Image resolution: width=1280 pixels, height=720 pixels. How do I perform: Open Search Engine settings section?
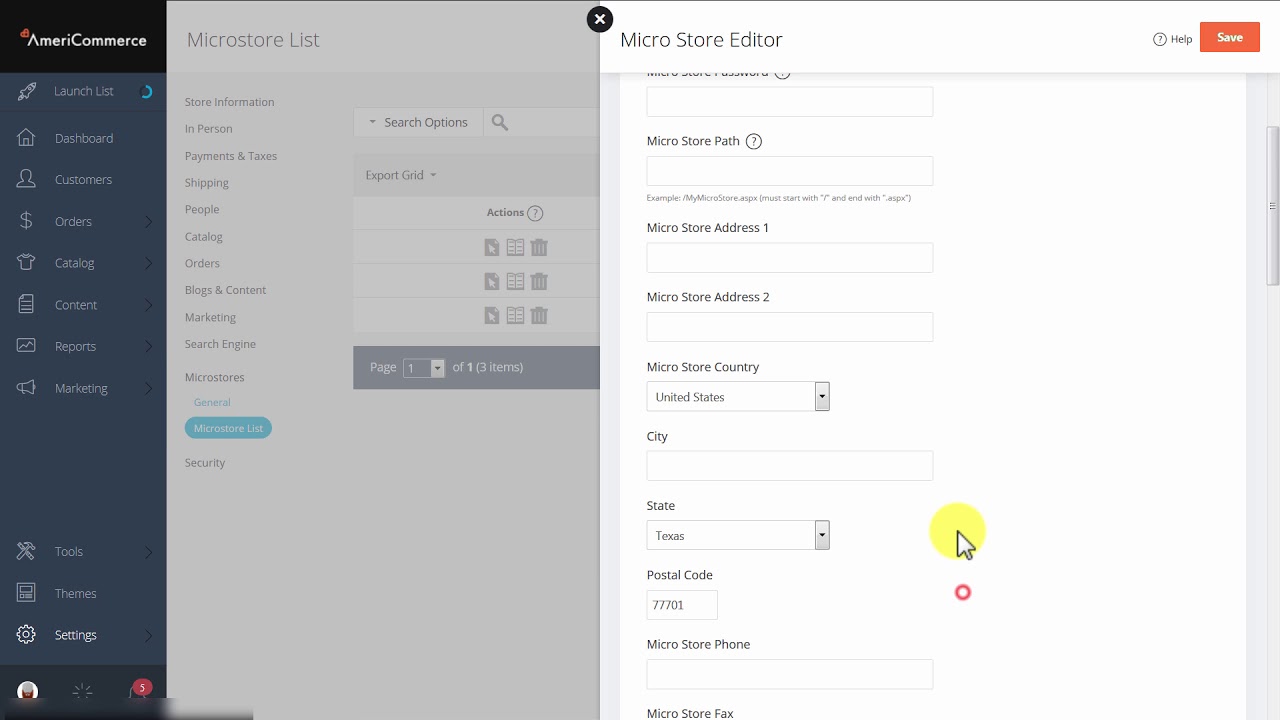point(220,344)
